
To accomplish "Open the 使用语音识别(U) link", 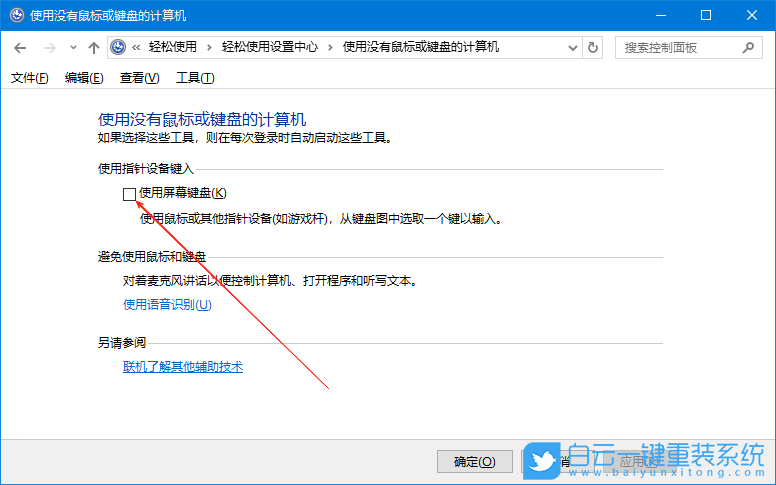I will [167, 304].
